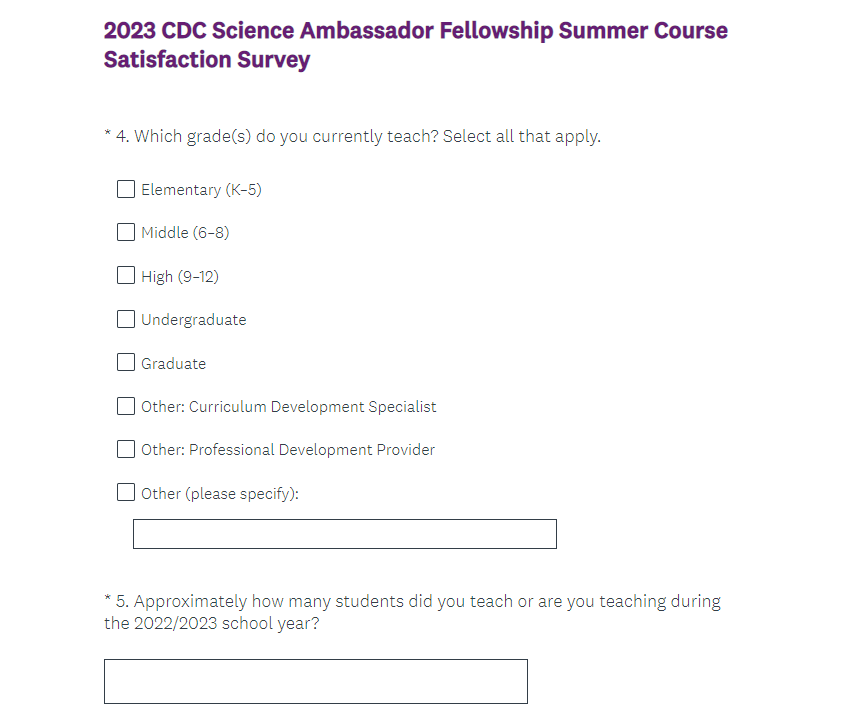
Task: Check the Curriculum Development Specialist box
Action: point(126,406)
